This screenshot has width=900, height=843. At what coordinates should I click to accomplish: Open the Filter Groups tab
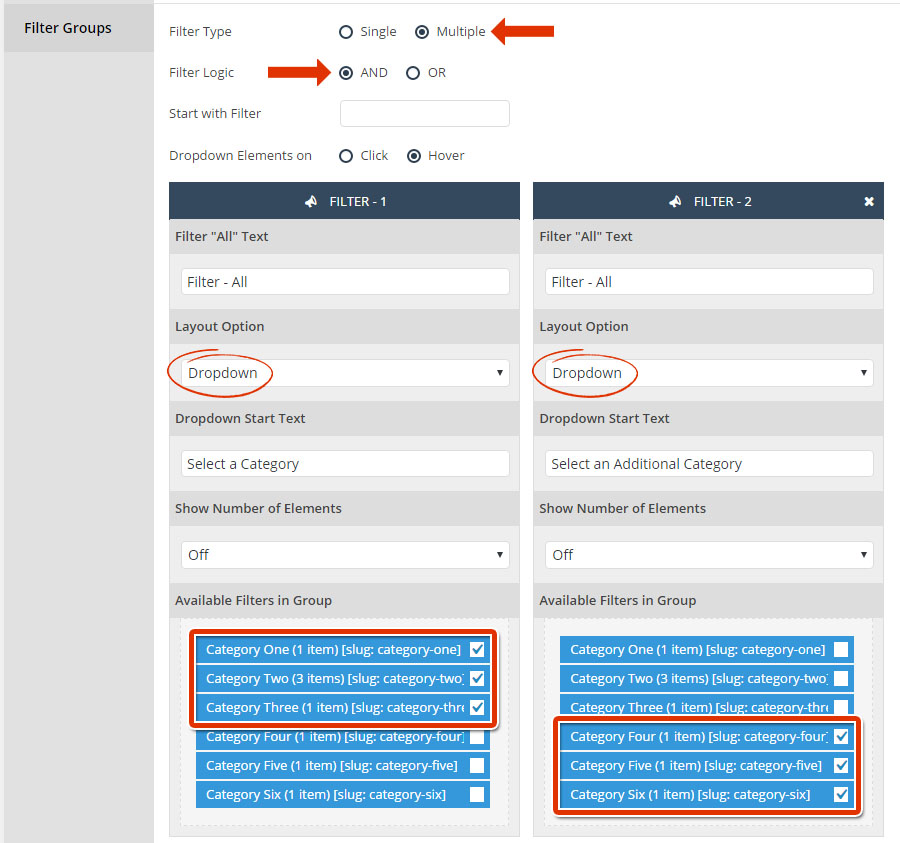click(x=79, y=28)
